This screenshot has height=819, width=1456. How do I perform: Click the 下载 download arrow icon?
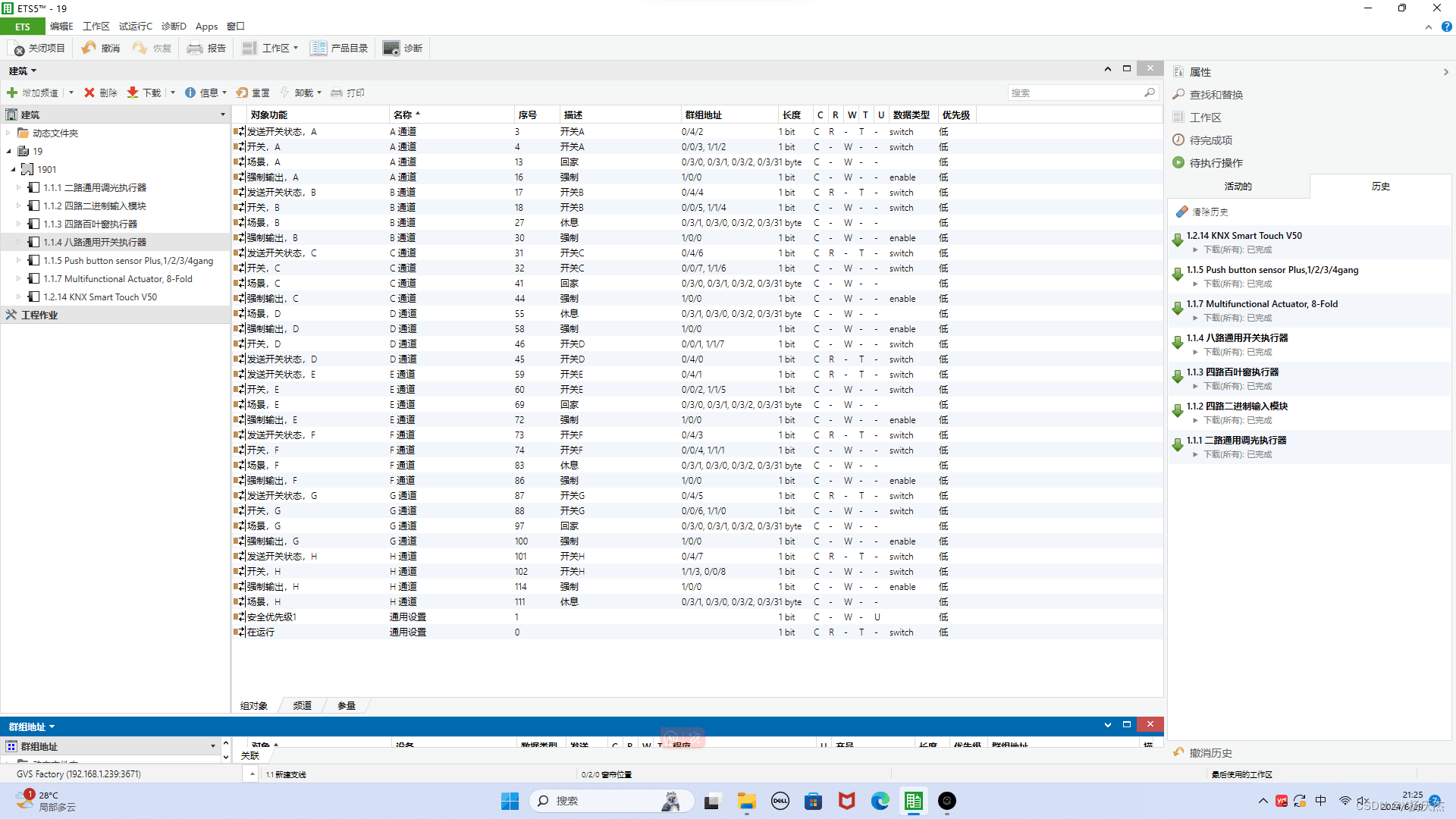click(133, 93)
